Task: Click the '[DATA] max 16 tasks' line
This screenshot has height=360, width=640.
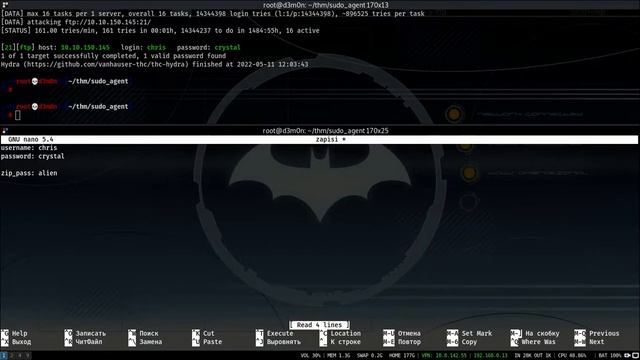Action: (x=213, y=13)
